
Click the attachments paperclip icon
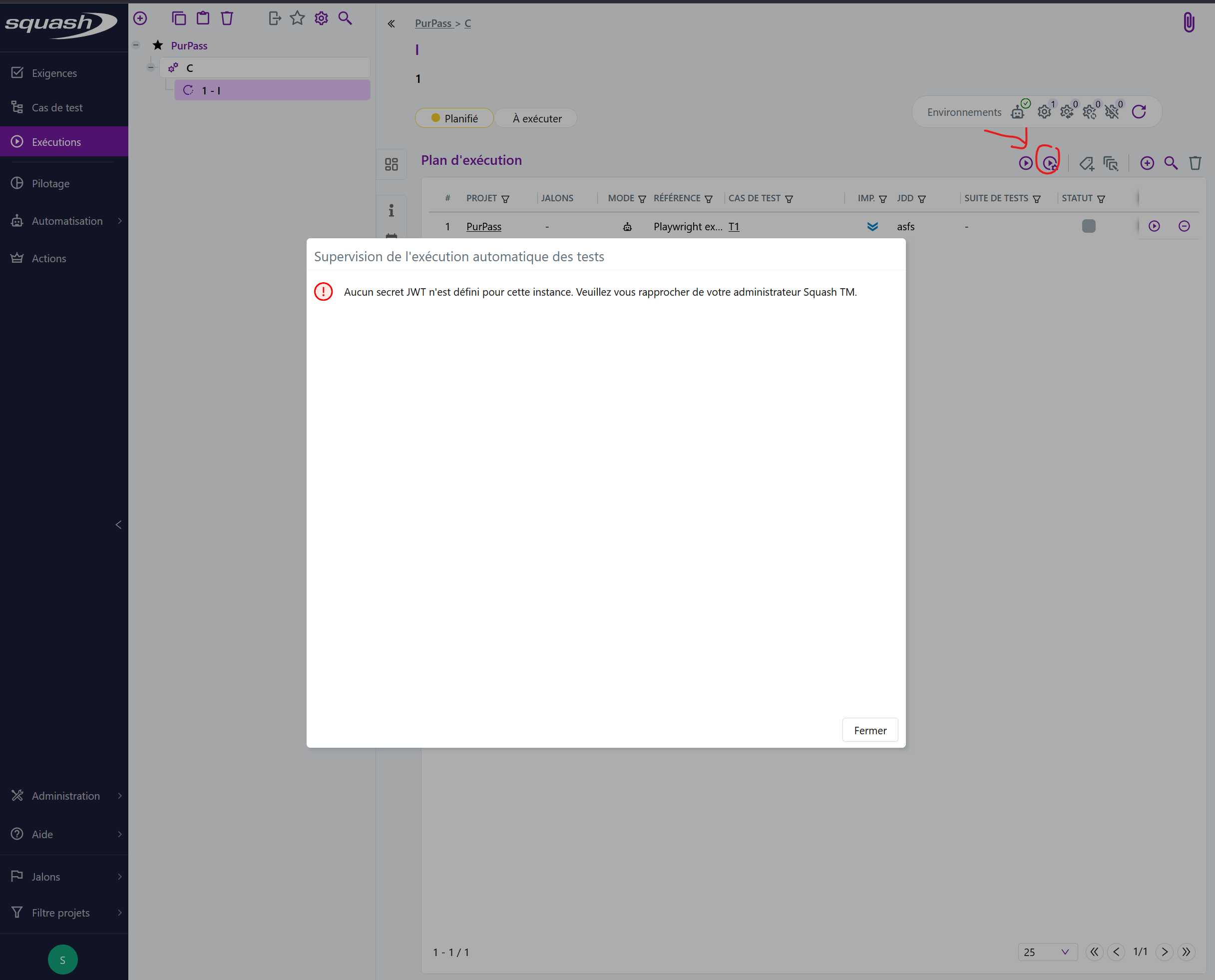[x=1188, y=23]
